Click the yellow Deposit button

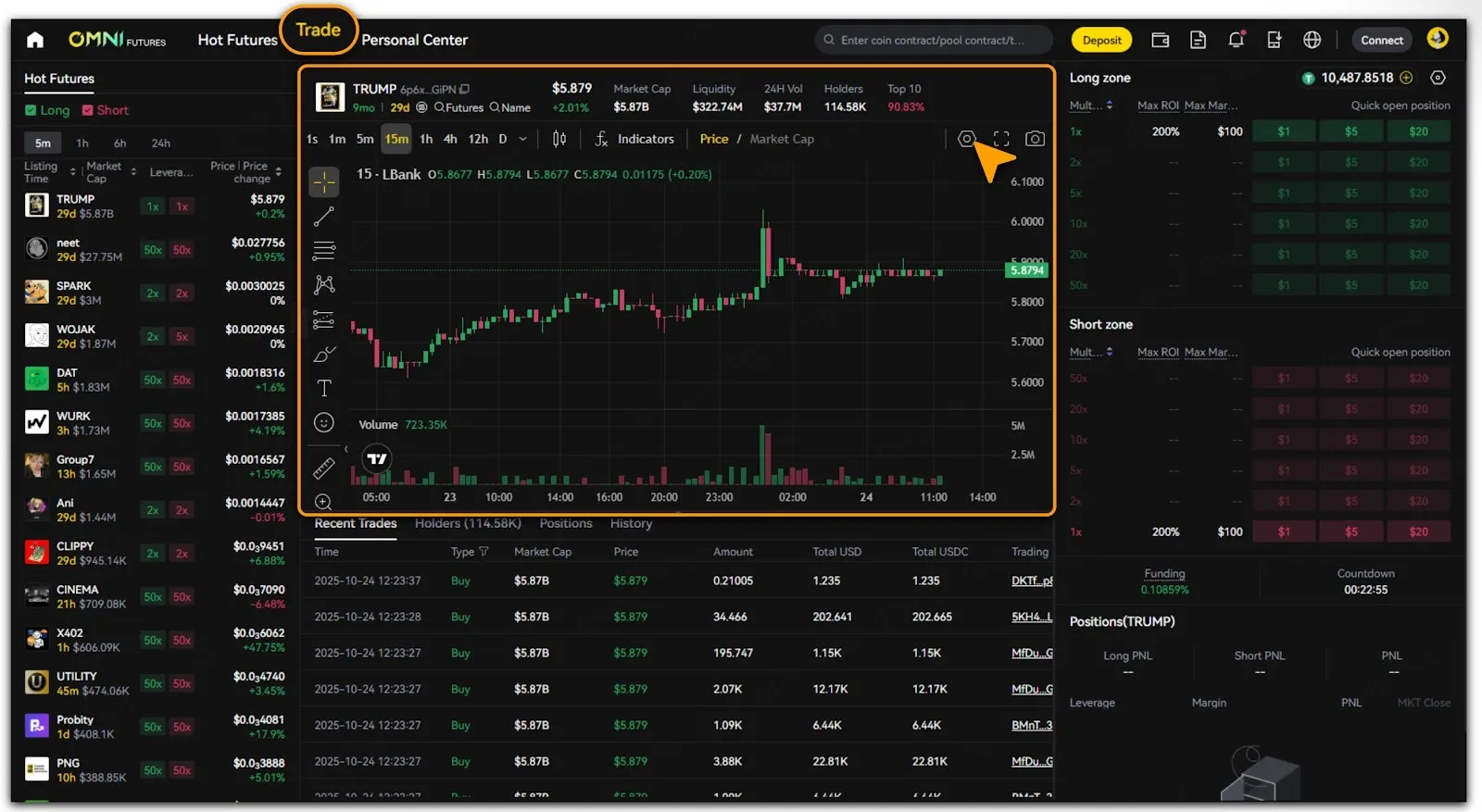pyautogui.click(x=1101, y=40)
